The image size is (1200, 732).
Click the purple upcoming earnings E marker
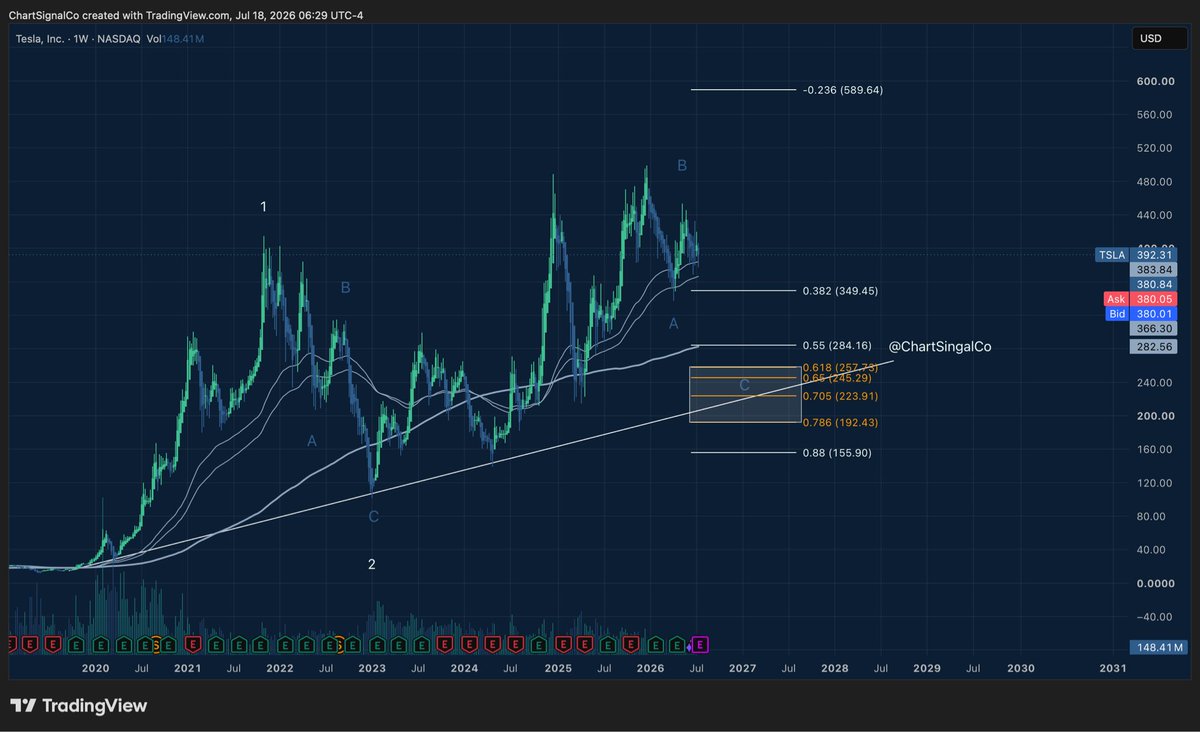[x=701, y=643]
